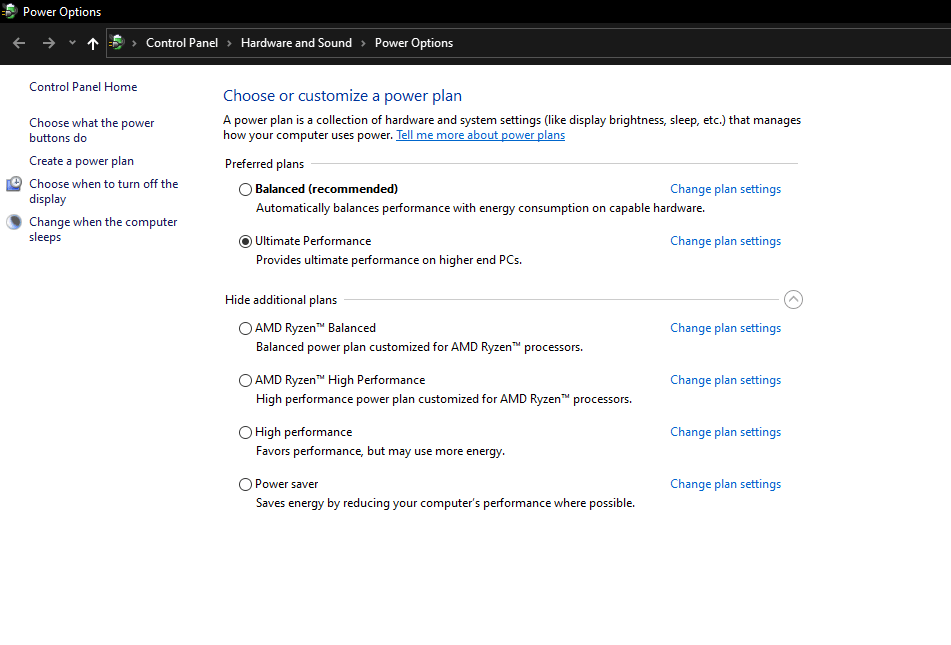Image resolution: width=951 pixels, height=645 pixels.
Task: Collapse the additional plans section chevron
Action: [x=793, y=299]
